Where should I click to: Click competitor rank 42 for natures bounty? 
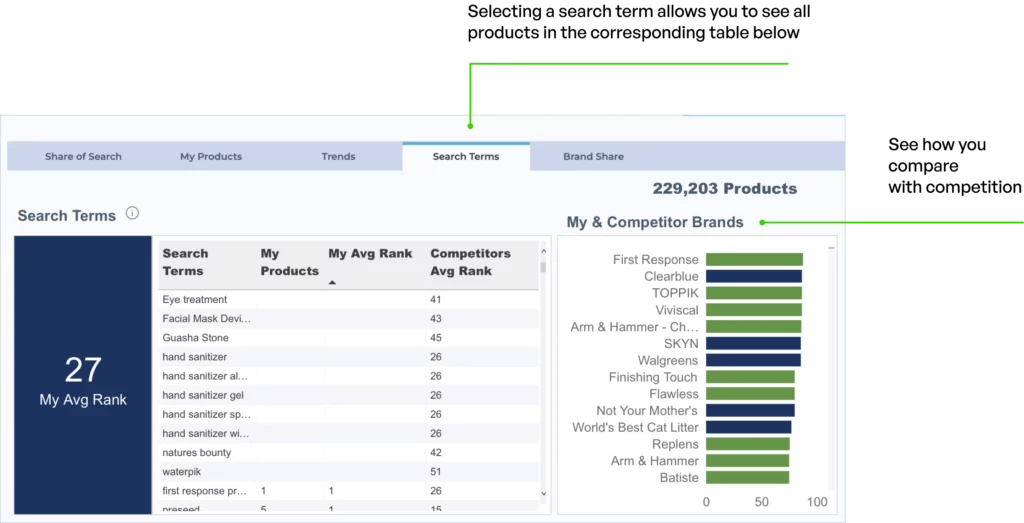click(x=436, y=452)
